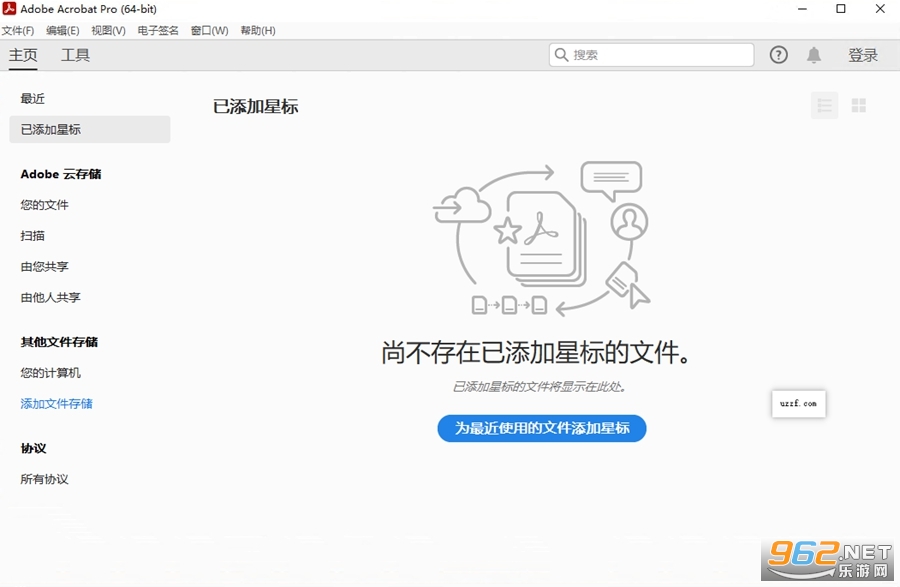Click the 已添加星标的文件将显示在此处 hint text
Image resolution: width=900 pixels, height=587 pixels.
click(539, 387)
